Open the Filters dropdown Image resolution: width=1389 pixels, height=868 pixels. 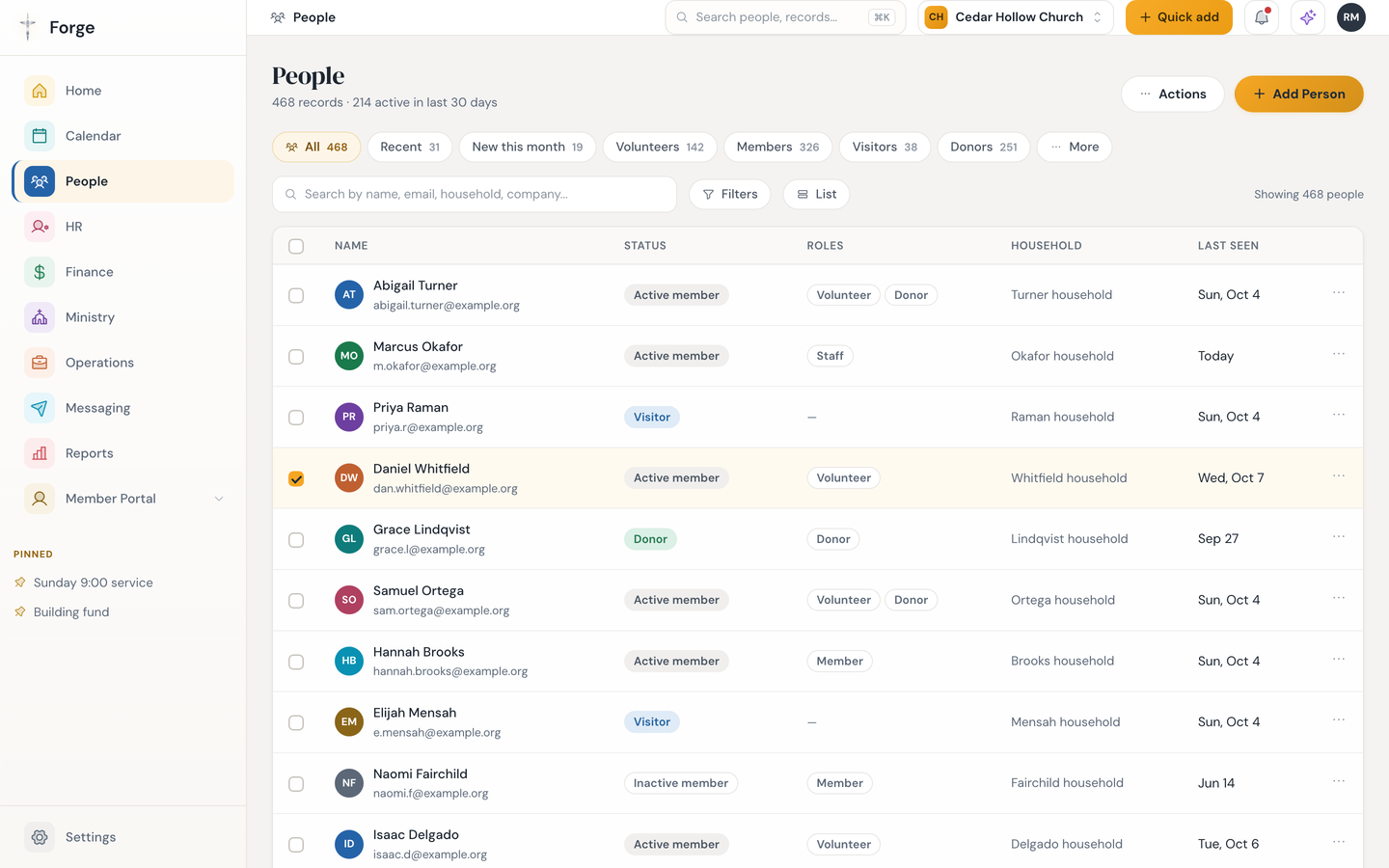click(x=730, y=194)
